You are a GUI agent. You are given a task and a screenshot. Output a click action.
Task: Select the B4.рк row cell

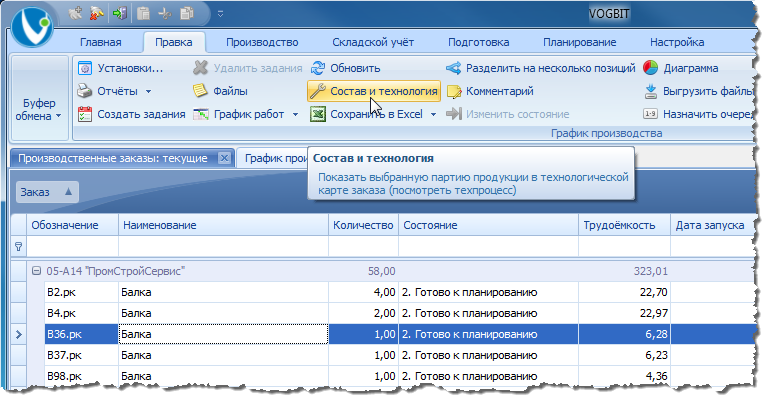(82, 313)
